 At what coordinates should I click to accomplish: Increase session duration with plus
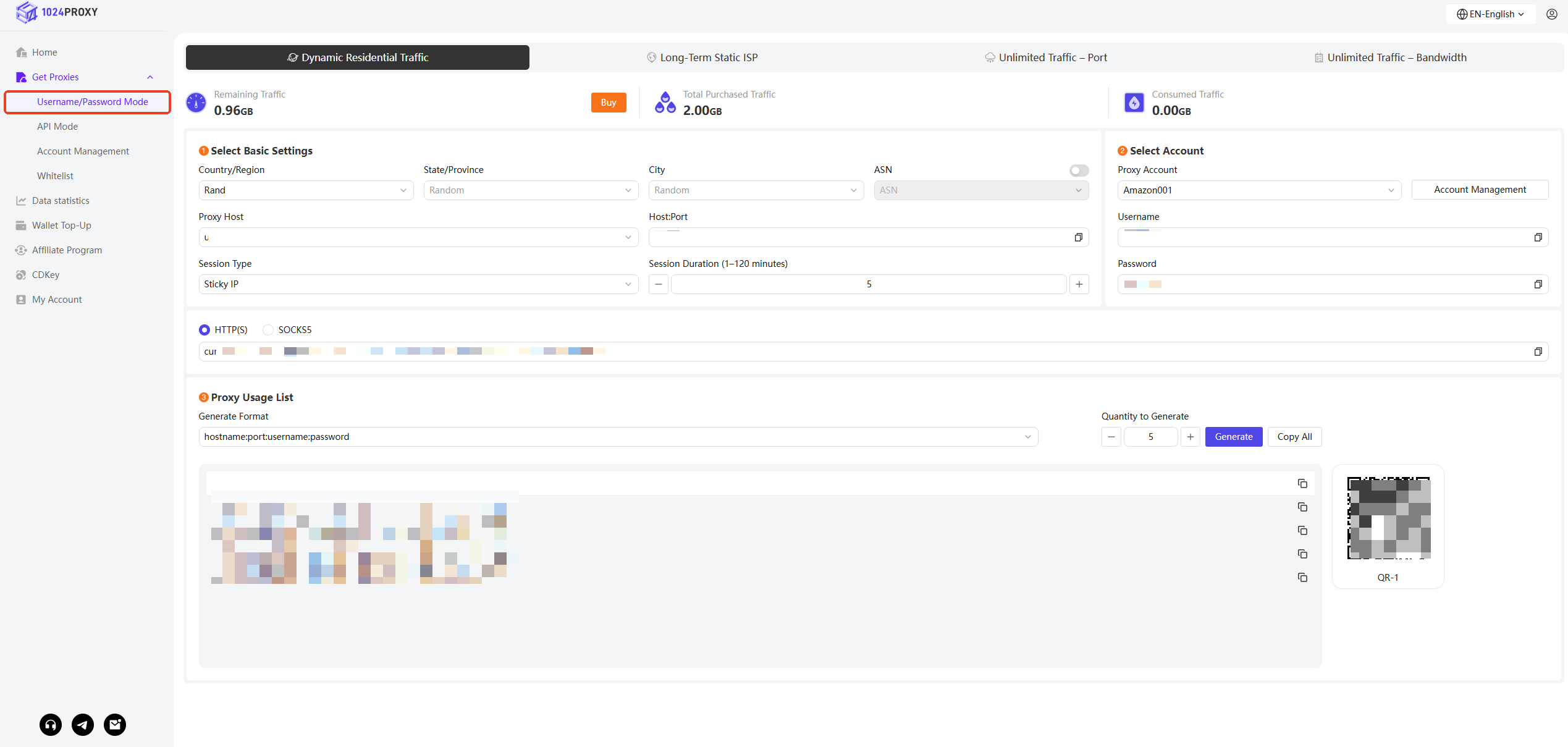pos(1079,284)
